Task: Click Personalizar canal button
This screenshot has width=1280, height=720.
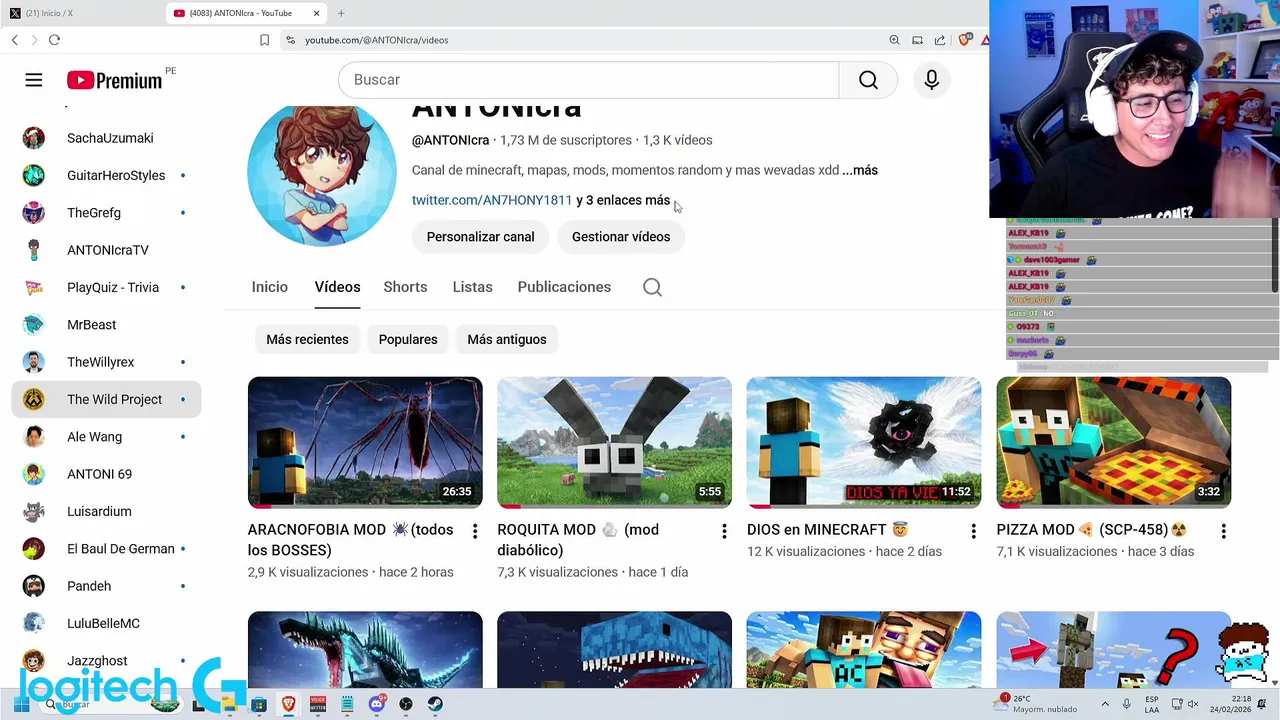Action: click(x=480, y=237)
